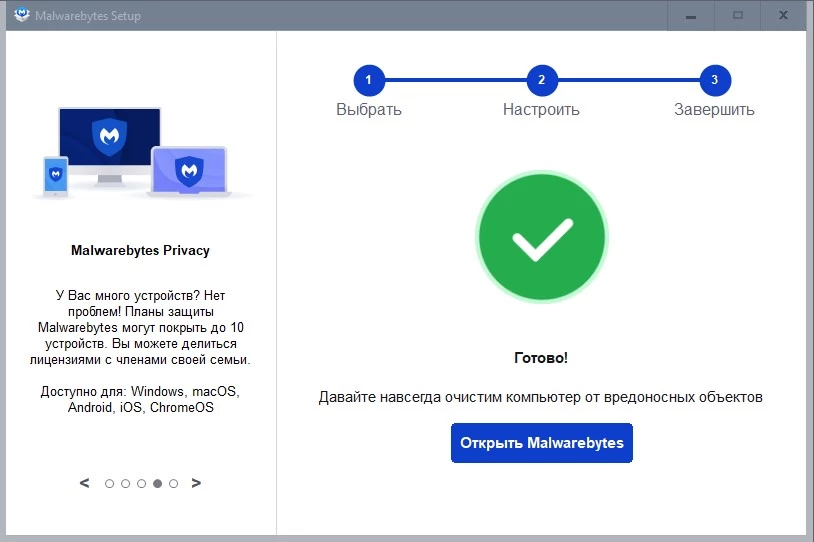Click the step 1 circle icon
The width and height of the screenshot is (814, 542).
pos(368,80)
